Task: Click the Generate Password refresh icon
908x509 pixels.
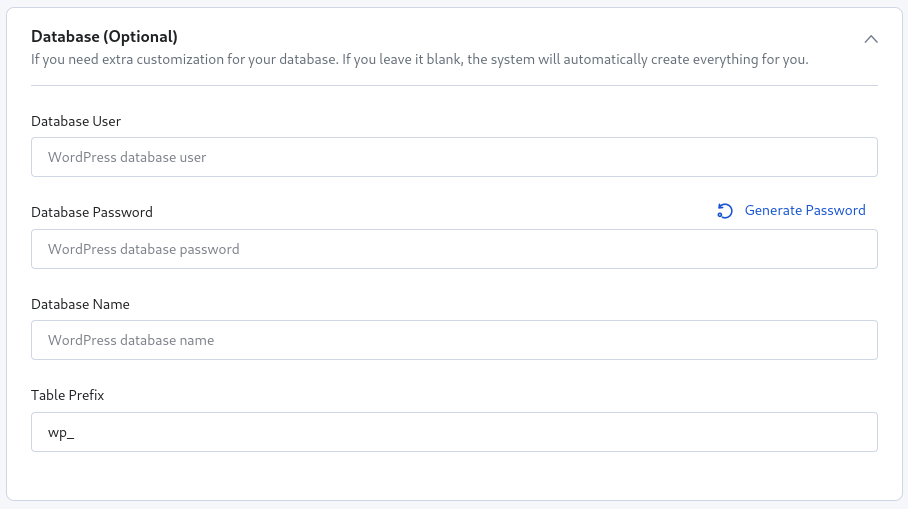Action: pyautogui.click(x=725, y=211)
